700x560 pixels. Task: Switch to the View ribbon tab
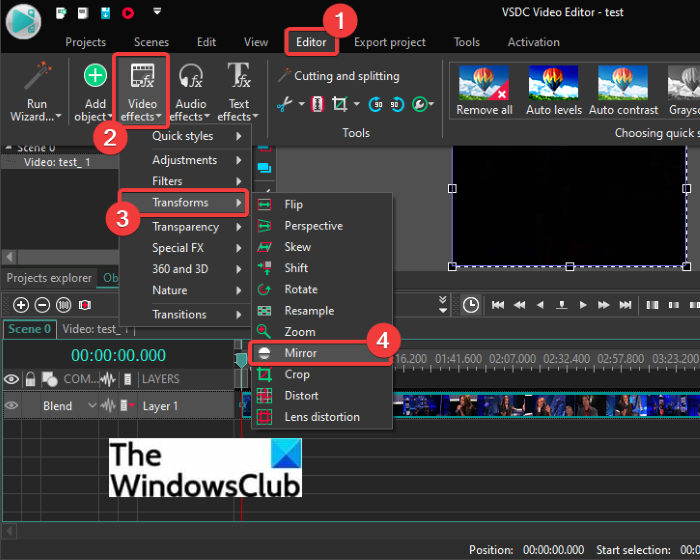(256, 42)
